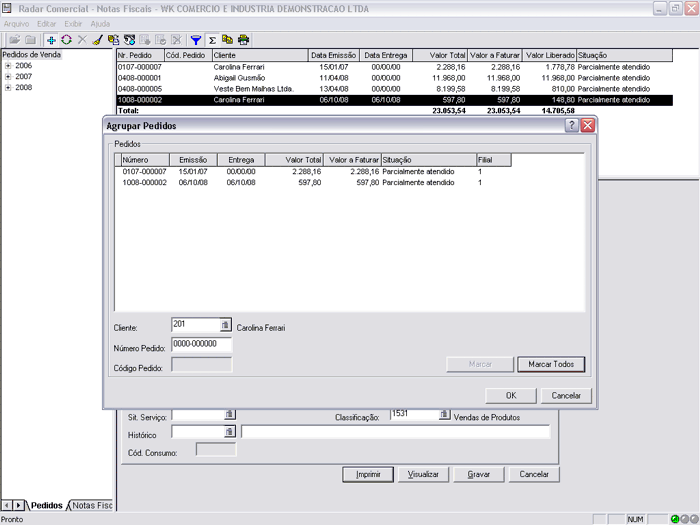Click the printer icon in the toolbar
Screen dimensions: 700x525
point(243,40)
